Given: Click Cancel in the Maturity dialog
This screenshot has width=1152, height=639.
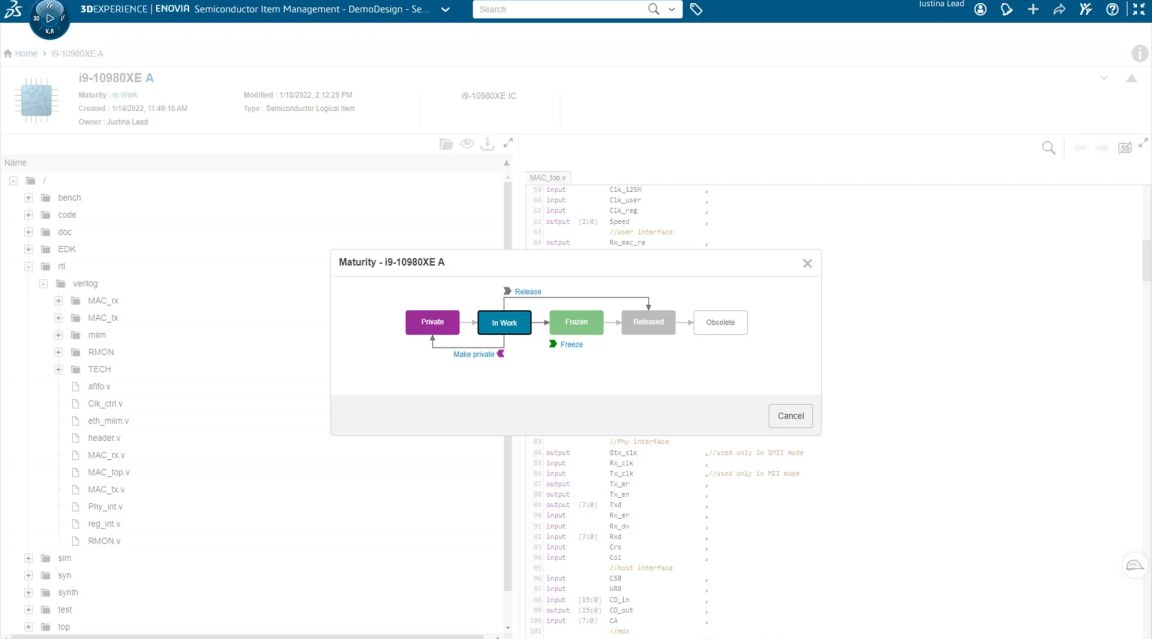Looking at the screenshot, I should [790, 415].
